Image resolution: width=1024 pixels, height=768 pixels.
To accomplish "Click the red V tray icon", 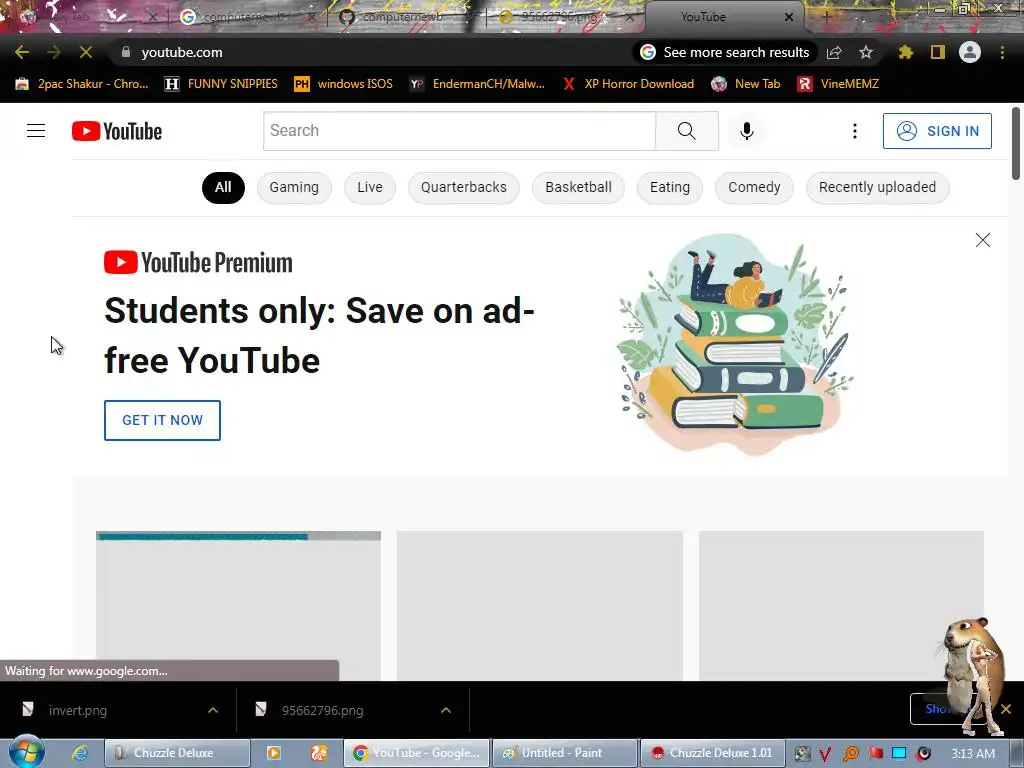I will tap(825, 754).
